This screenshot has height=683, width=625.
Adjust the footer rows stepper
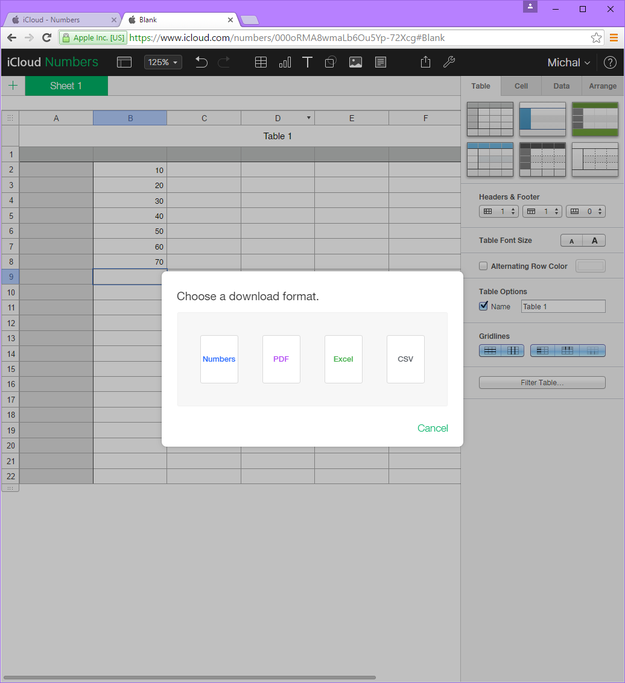pyautogui.click(x=586, y=211)
